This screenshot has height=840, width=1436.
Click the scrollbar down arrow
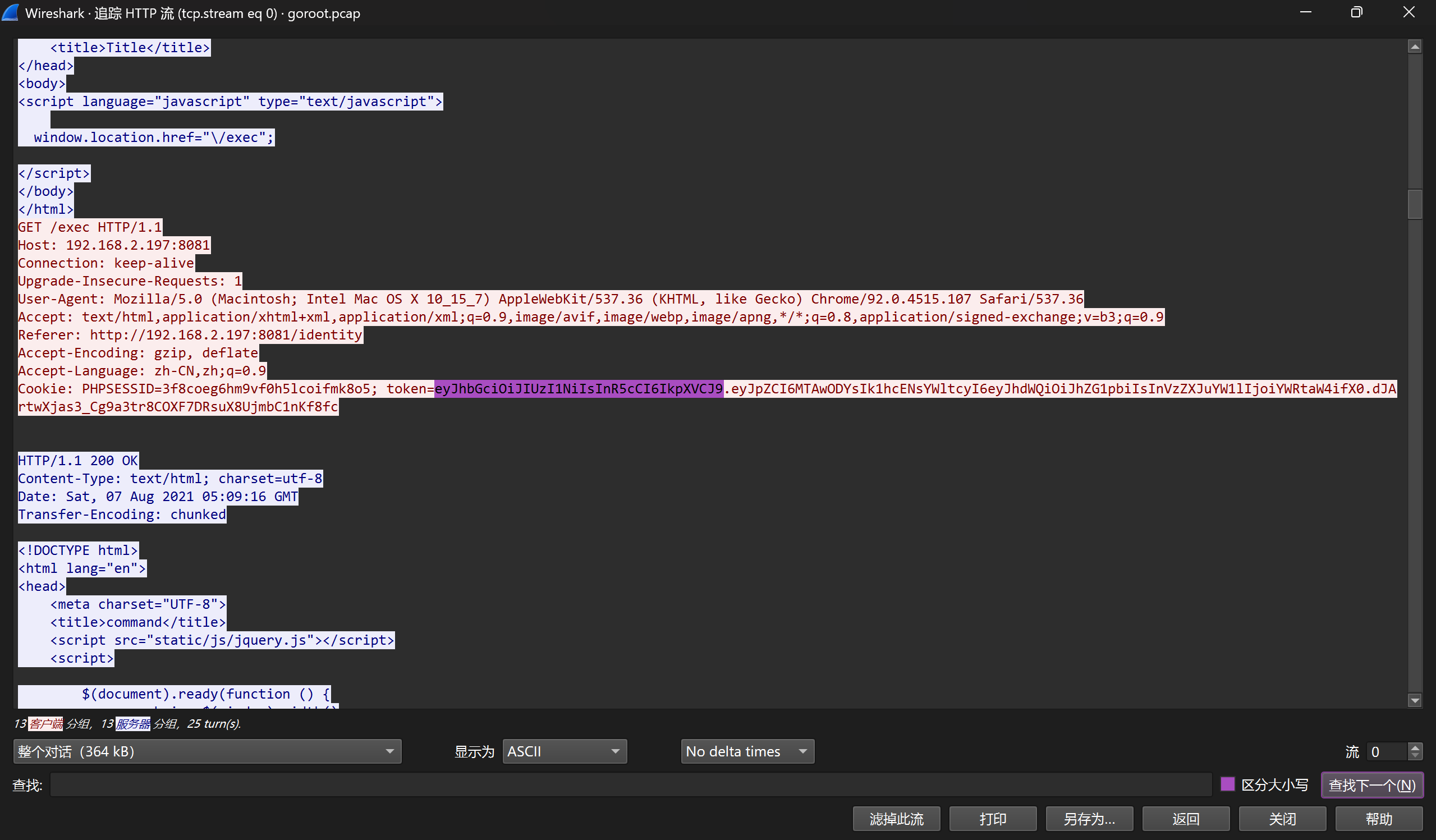click(1414, 700)
